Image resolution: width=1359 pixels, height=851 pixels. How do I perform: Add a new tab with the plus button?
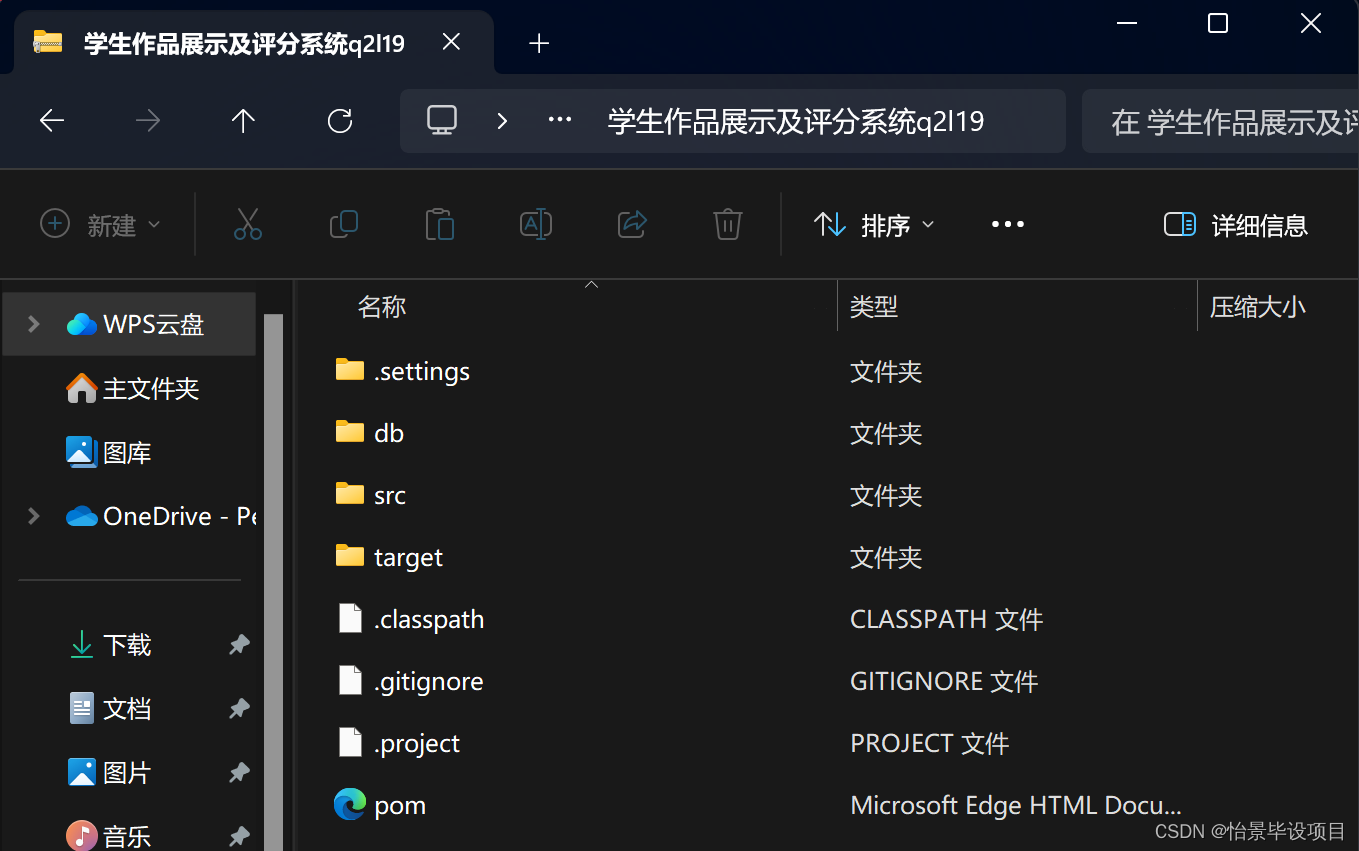(x=539, y=43)
